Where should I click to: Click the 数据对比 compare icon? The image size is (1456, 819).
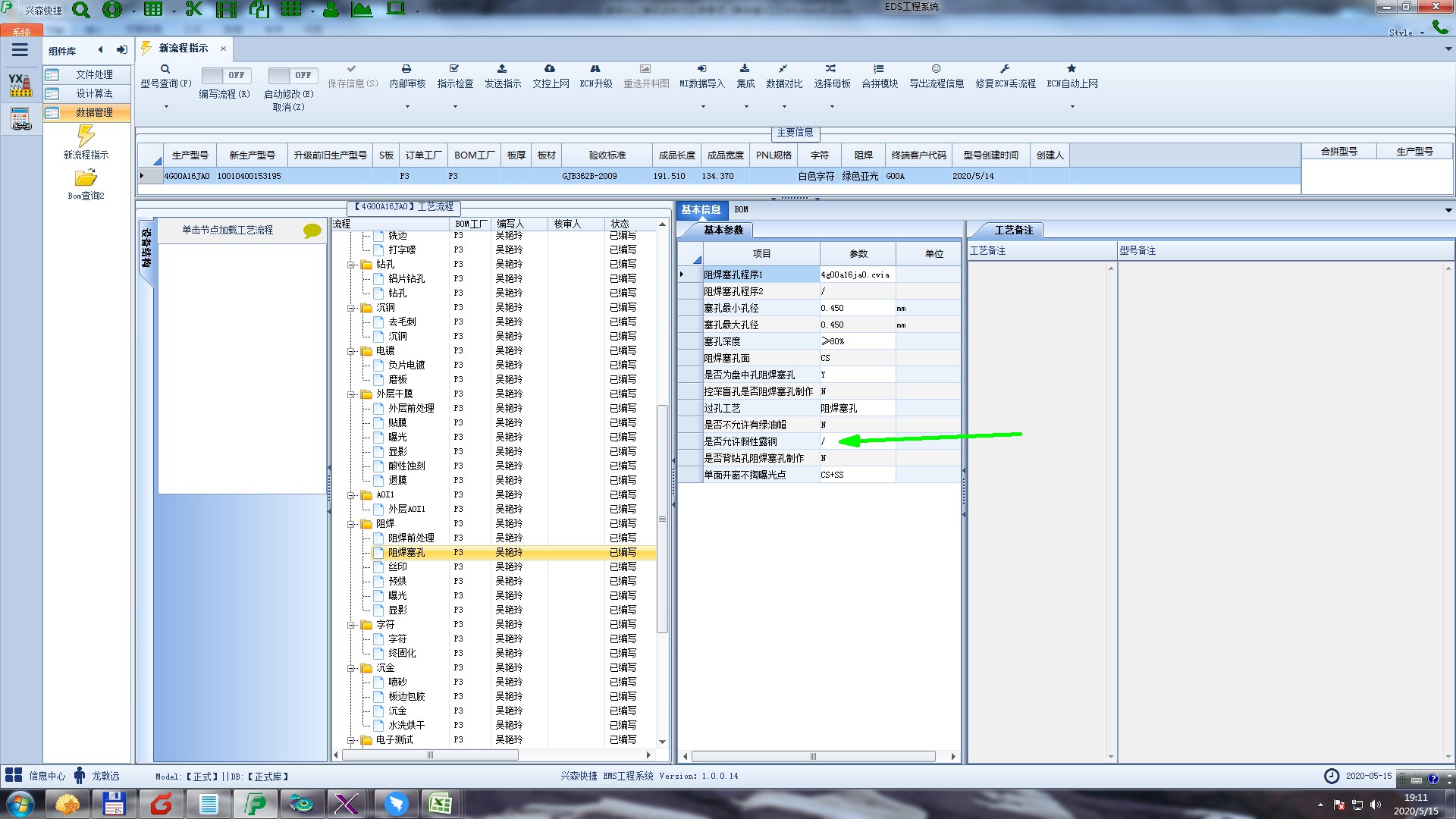click(783, 69)
